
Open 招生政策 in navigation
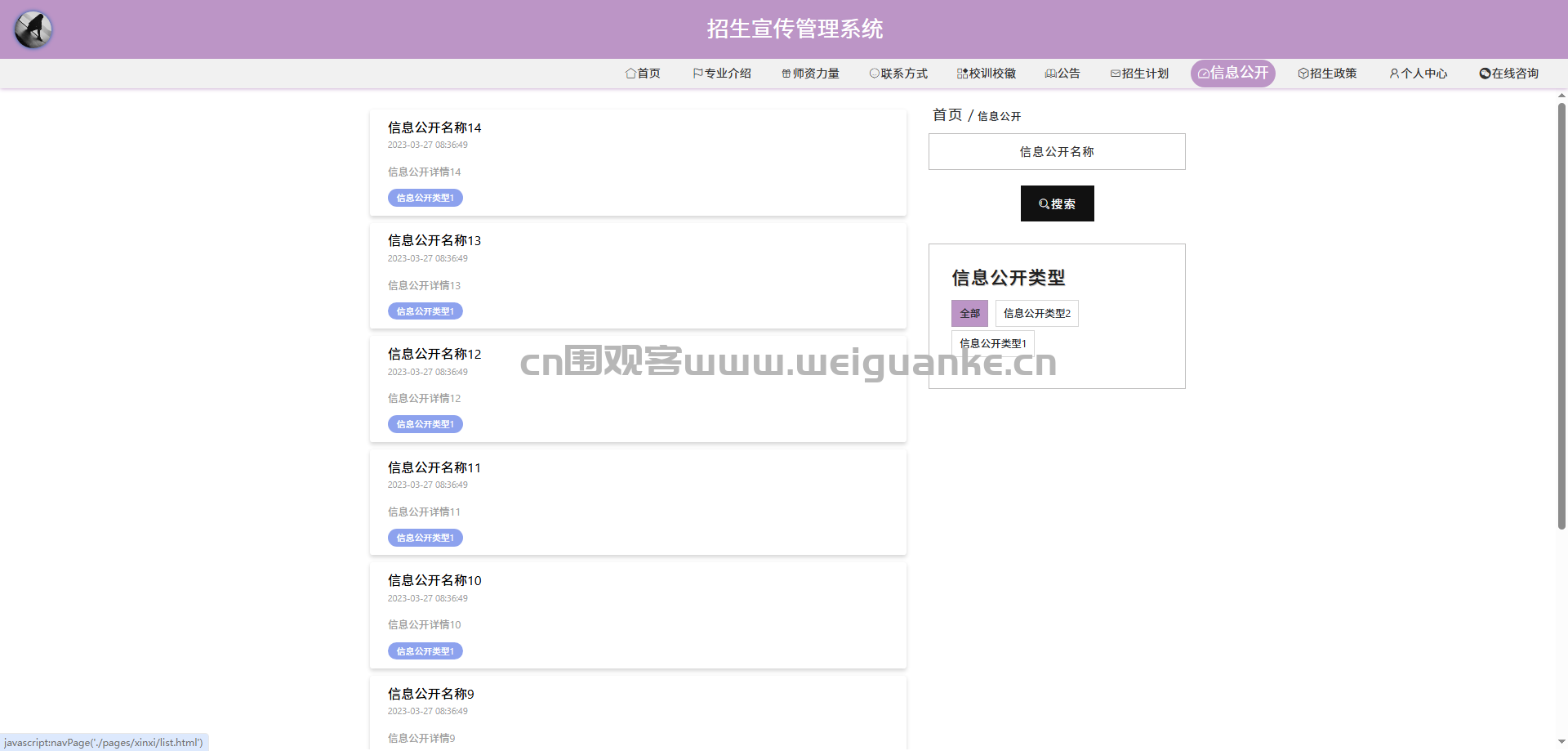pos(1327,74)
